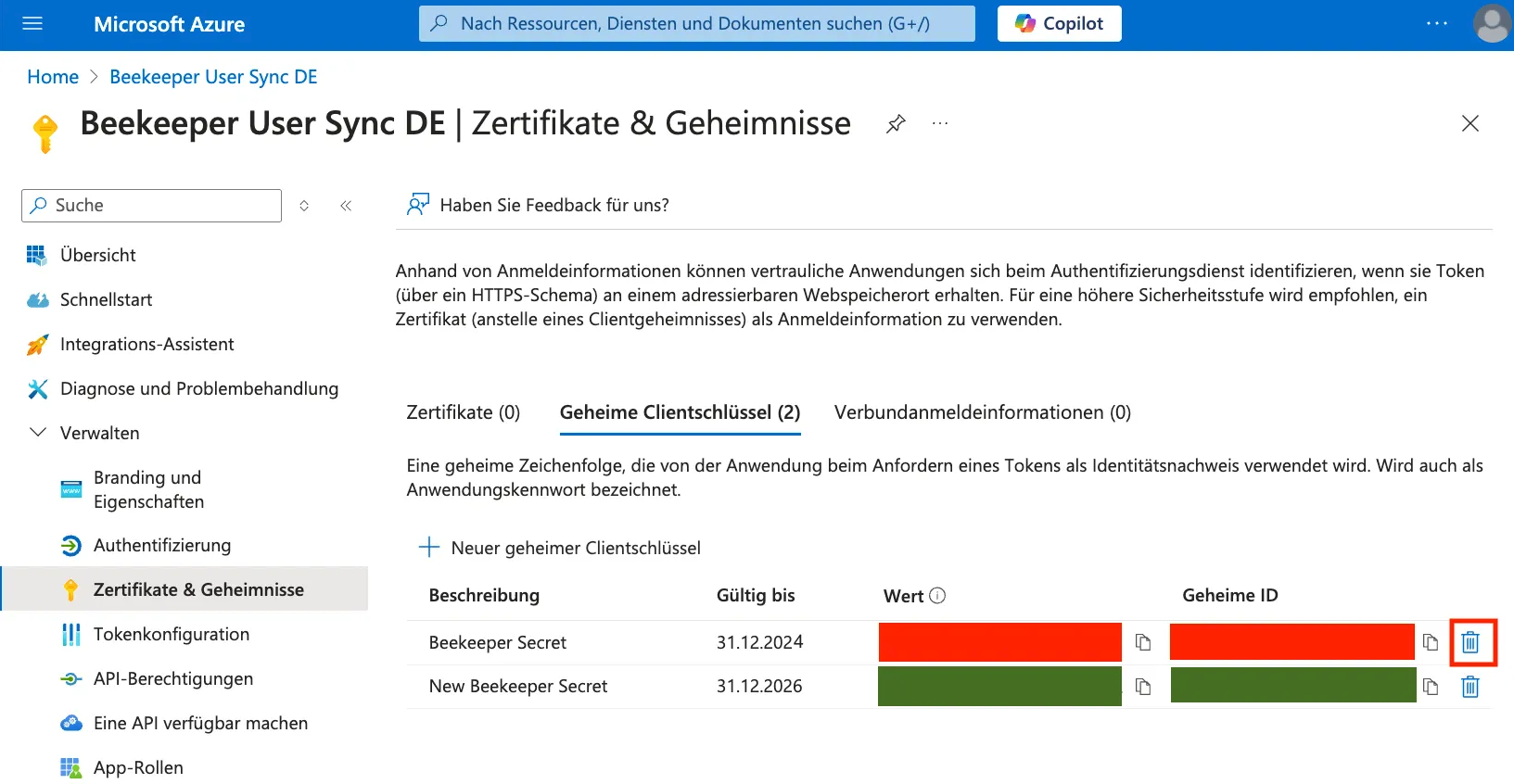1514x784 pixels.
Task: Delete the New Beekeeper Secret entry
Action: pos(1470,687)
